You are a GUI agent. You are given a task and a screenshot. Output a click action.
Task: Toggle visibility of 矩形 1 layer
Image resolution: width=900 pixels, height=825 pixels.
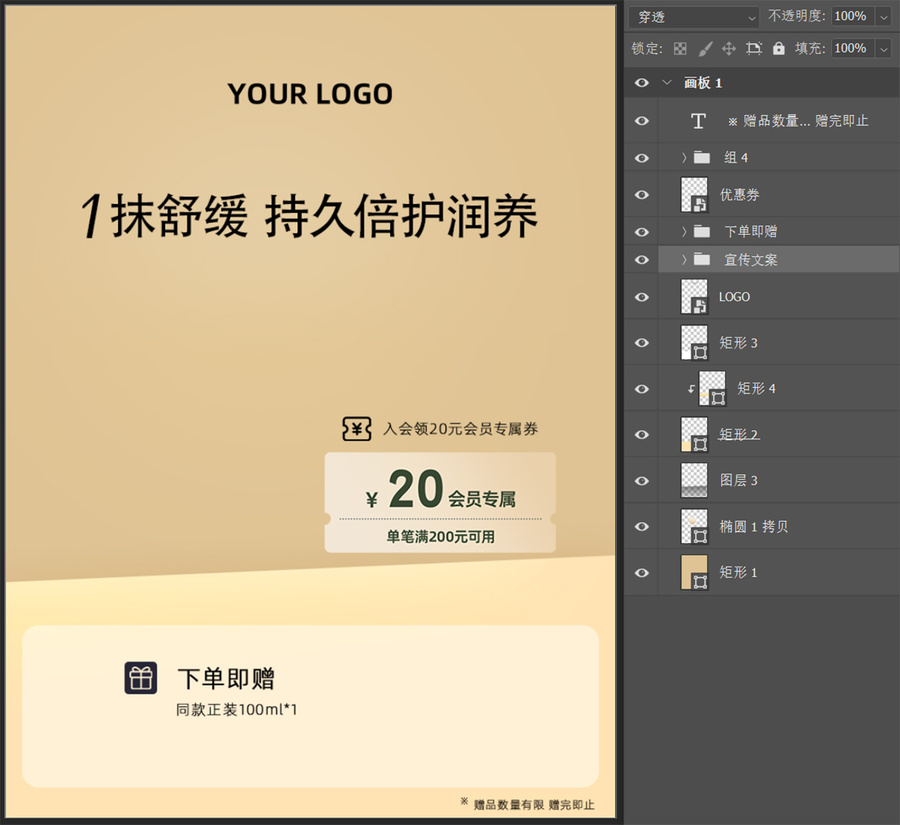click(642, 572)
